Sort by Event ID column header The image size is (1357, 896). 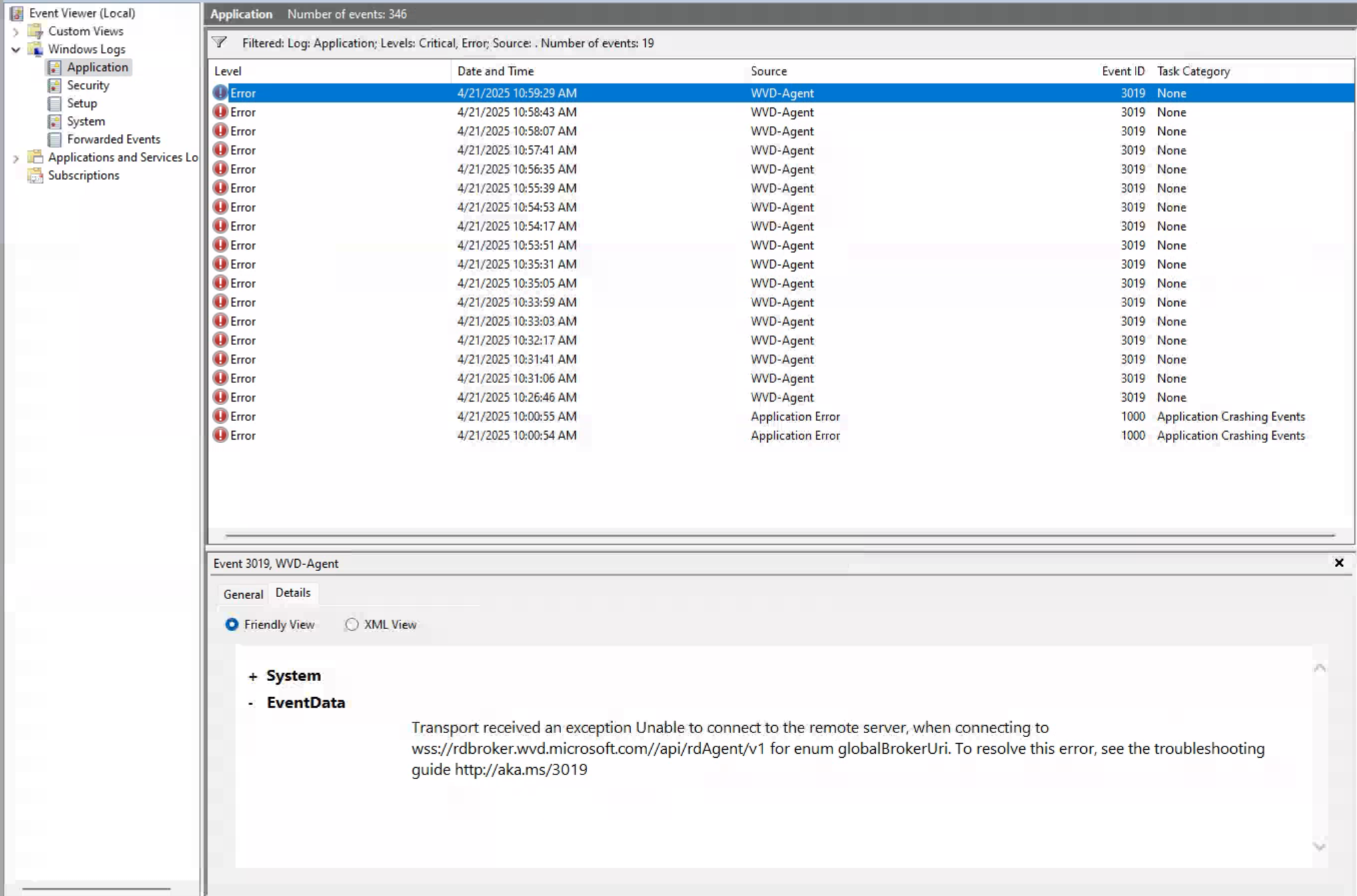(1122, 71)
